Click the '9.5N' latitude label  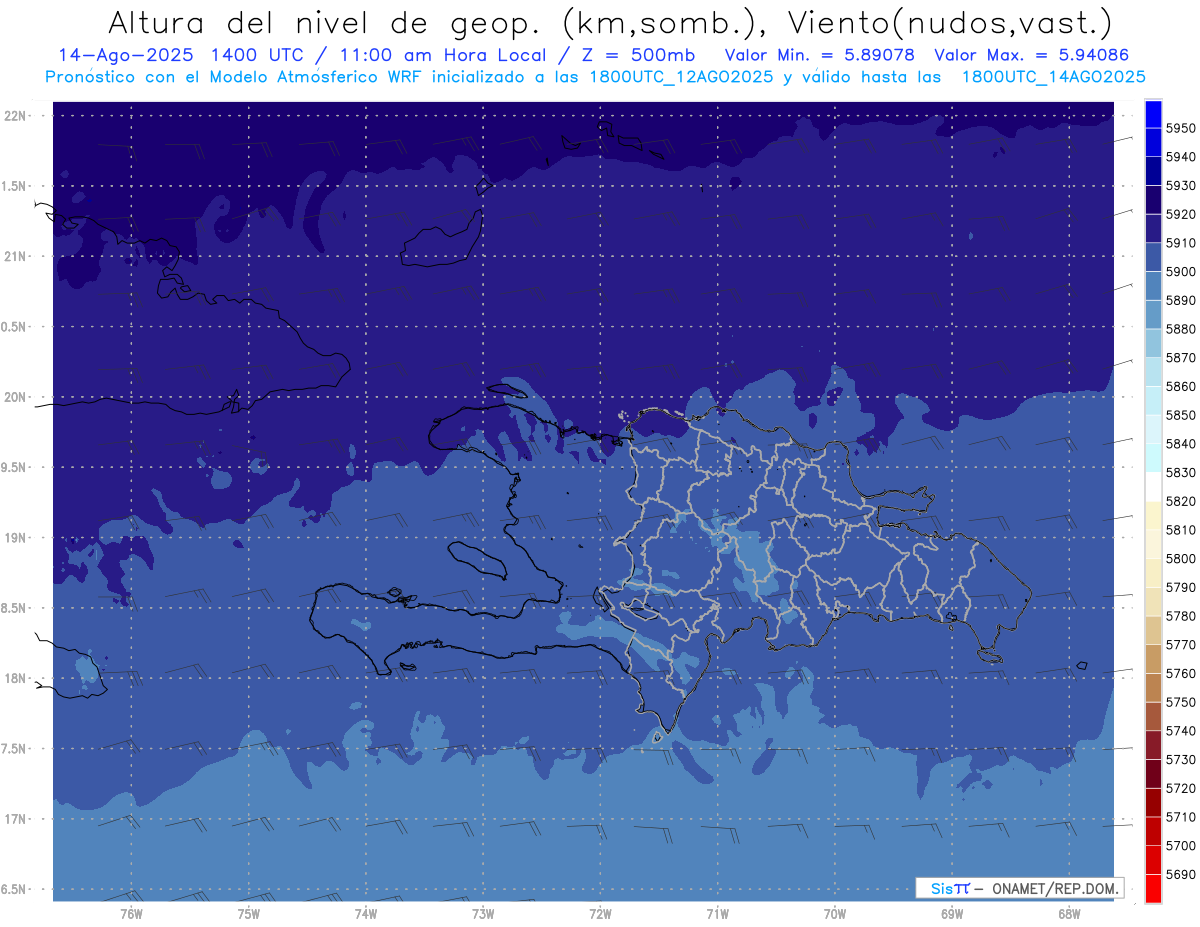click(15, 467)
